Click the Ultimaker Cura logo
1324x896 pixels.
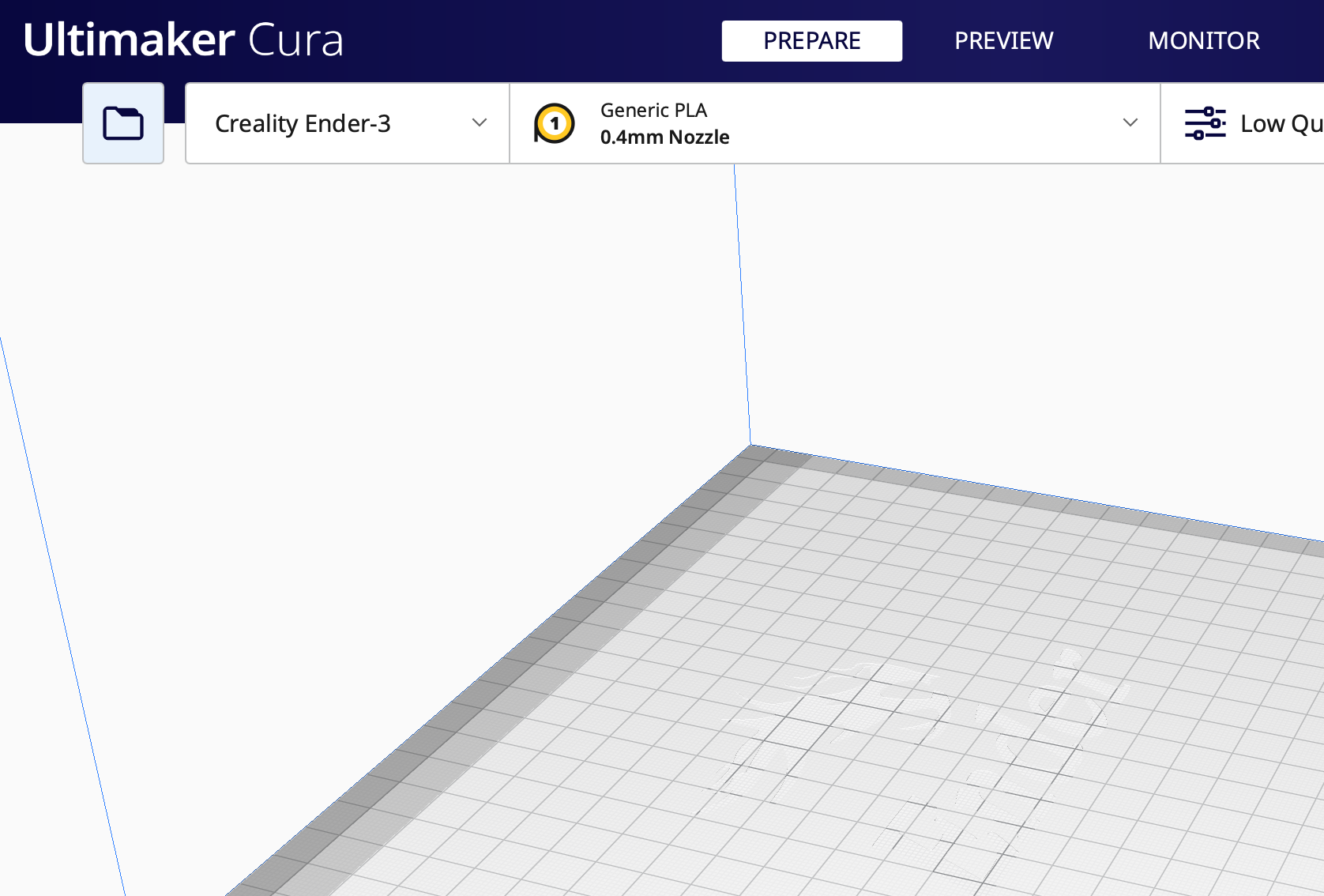pos(183,40)
